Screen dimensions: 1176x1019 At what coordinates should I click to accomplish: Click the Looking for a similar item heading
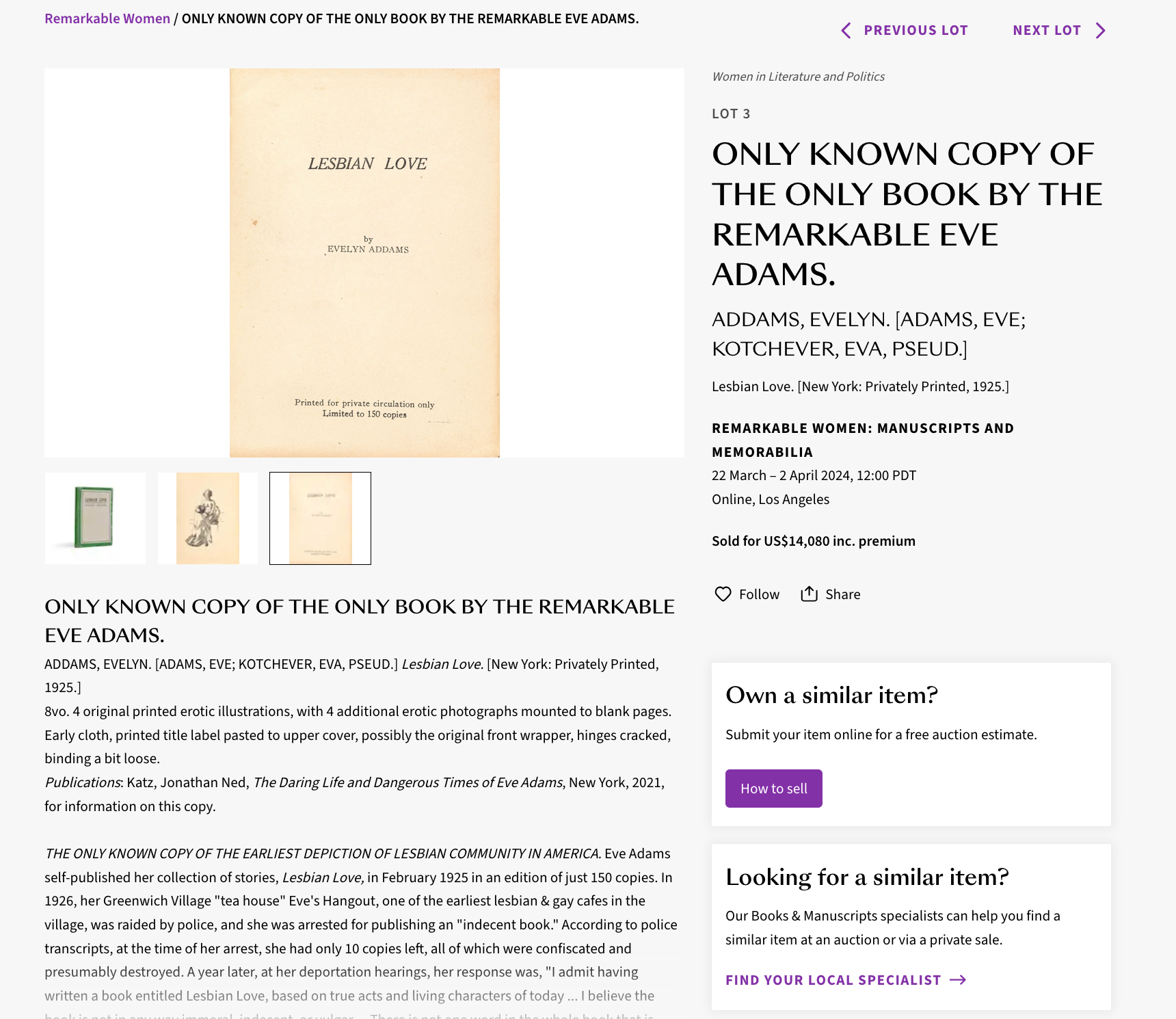click(x=867, y=877)
